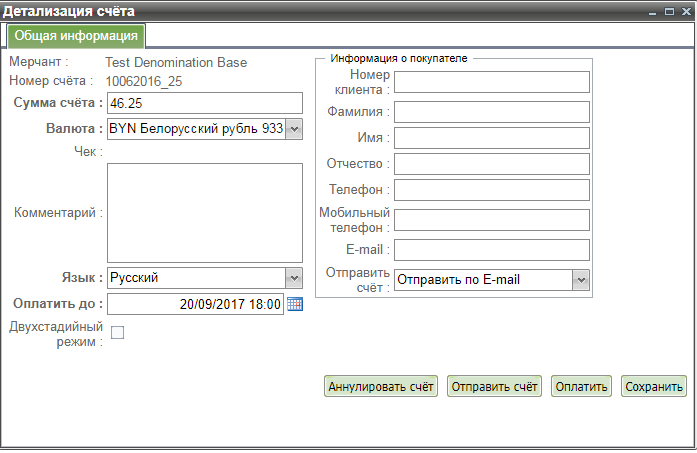Open the Язык language dropdown
The height and width of the screenshot is (453, 697).
(293, 278)
